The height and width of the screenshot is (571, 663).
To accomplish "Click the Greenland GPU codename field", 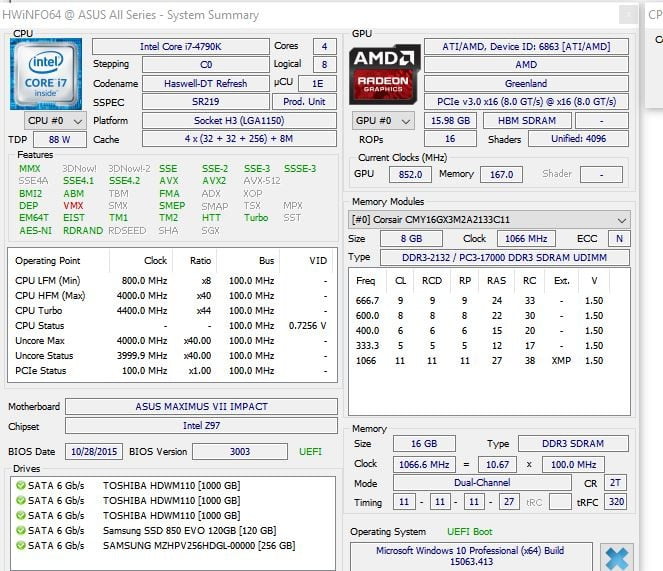I will 526,84.
